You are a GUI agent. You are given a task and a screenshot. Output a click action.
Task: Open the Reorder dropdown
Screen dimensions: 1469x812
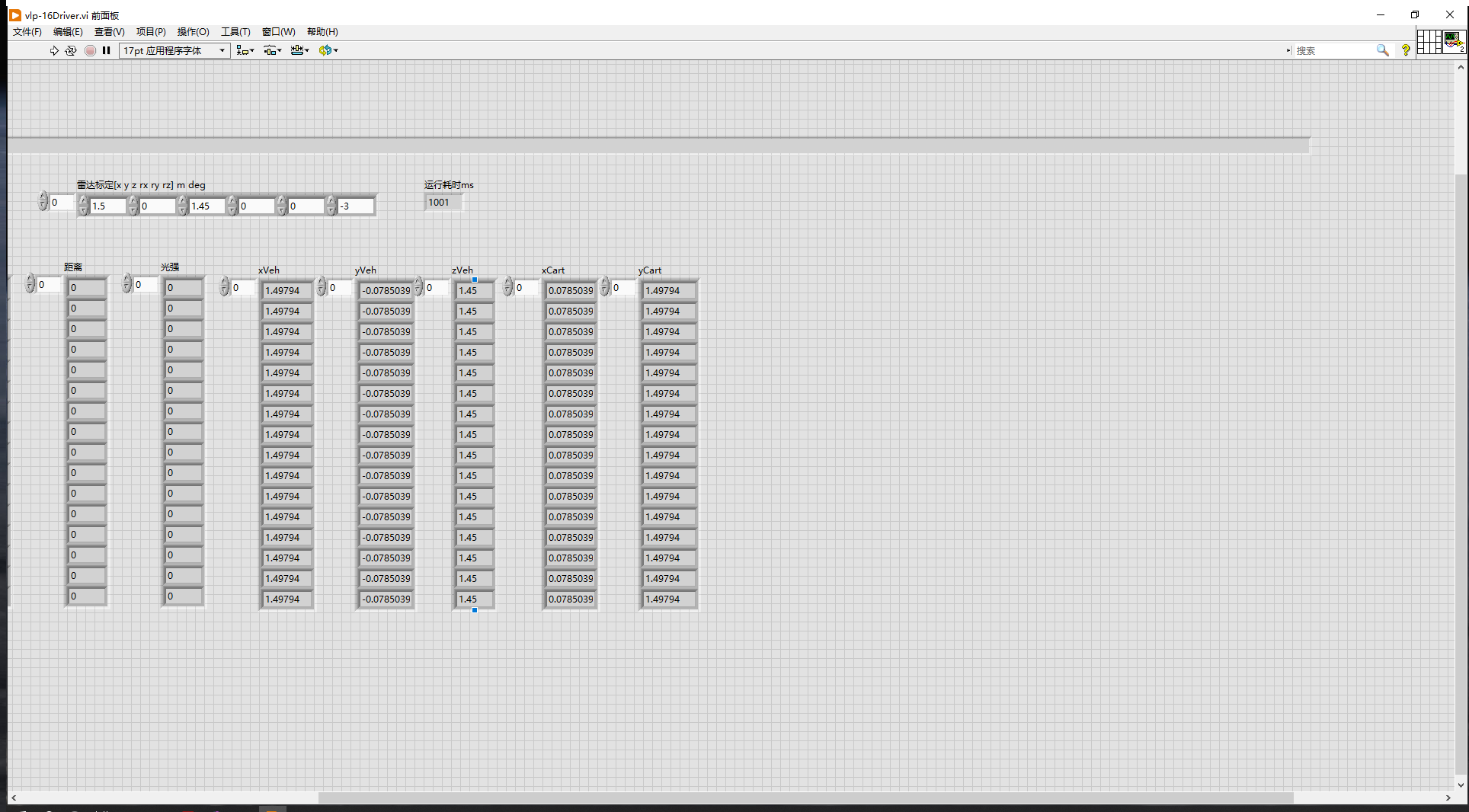coord(328,50)
